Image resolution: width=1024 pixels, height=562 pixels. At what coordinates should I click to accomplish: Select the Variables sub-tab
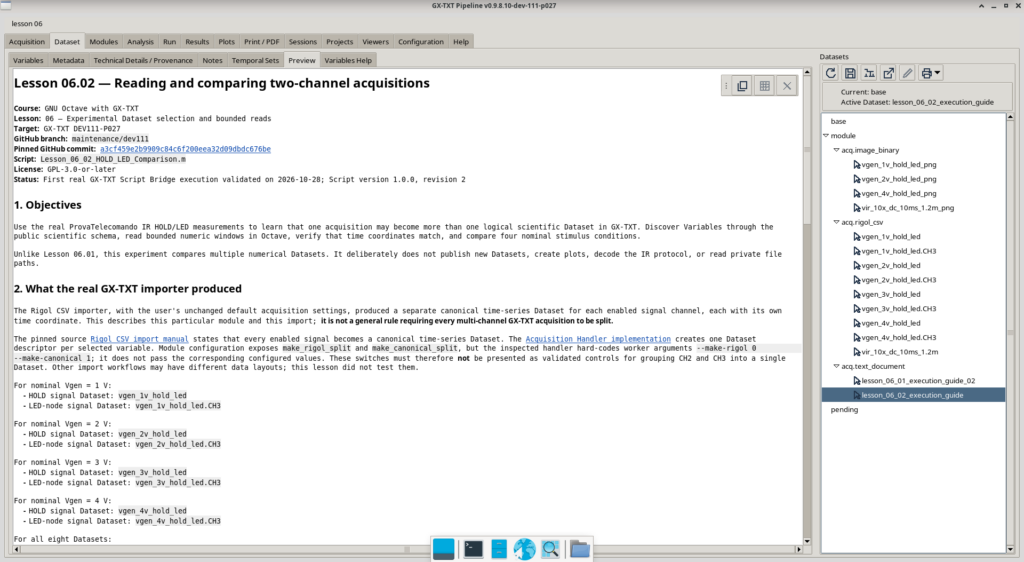[28, 61]
